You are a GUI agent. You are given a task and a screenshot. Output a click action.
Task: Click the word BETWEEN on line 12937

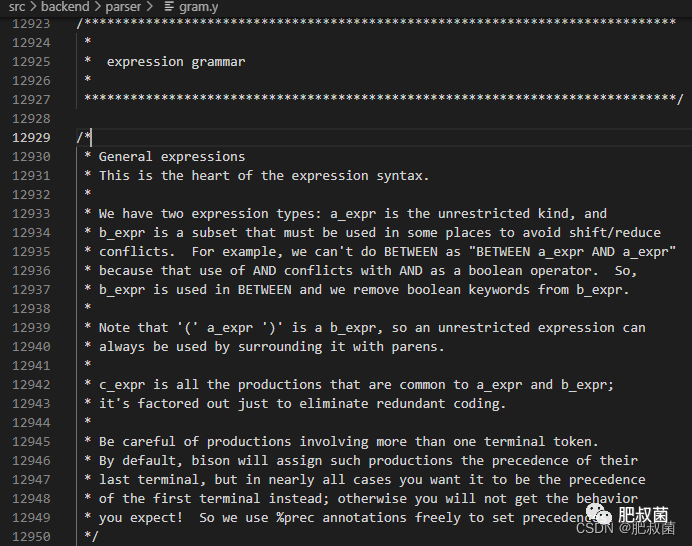(x=264, y=290)
